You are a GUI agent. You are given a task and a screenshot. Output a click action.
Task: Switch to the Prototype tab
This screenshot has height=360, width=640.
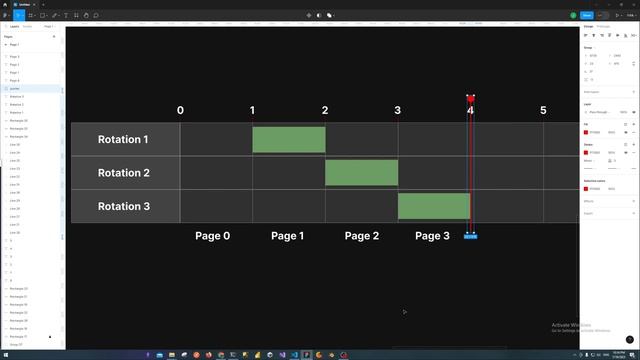(x=603, y=27)
